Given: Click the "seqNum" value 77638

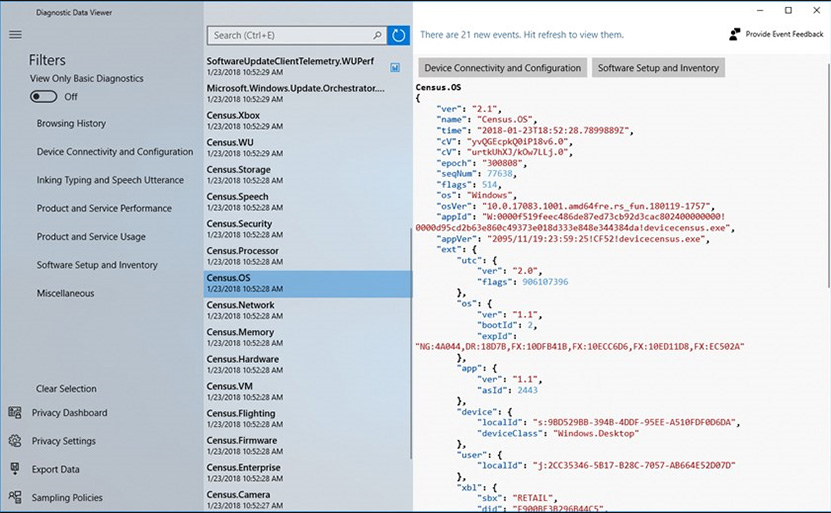Looking at the screenshot, I should 500,174.
